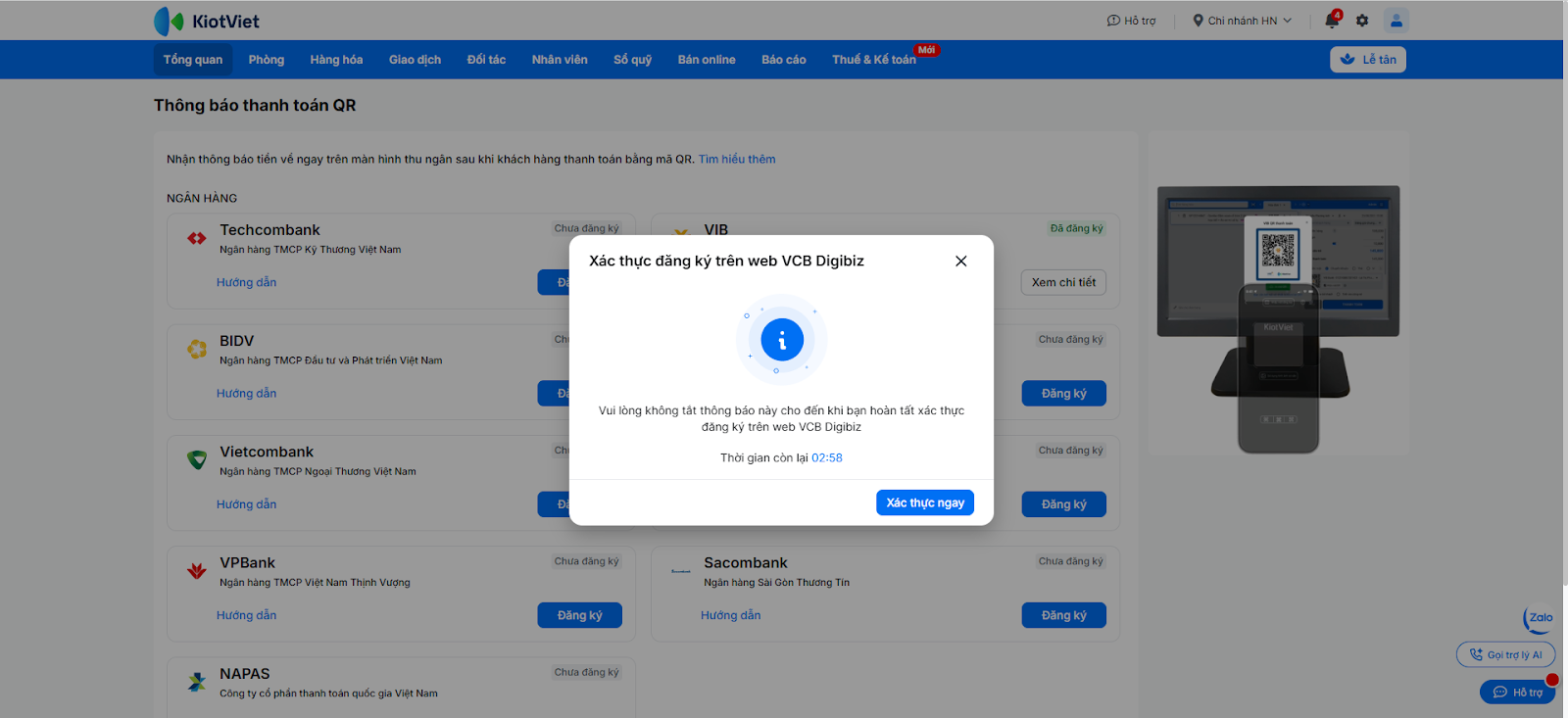This screenshot has width=1568, height=718.
Task: Open the Hàng hóa menu
Action: click(336, 60)
